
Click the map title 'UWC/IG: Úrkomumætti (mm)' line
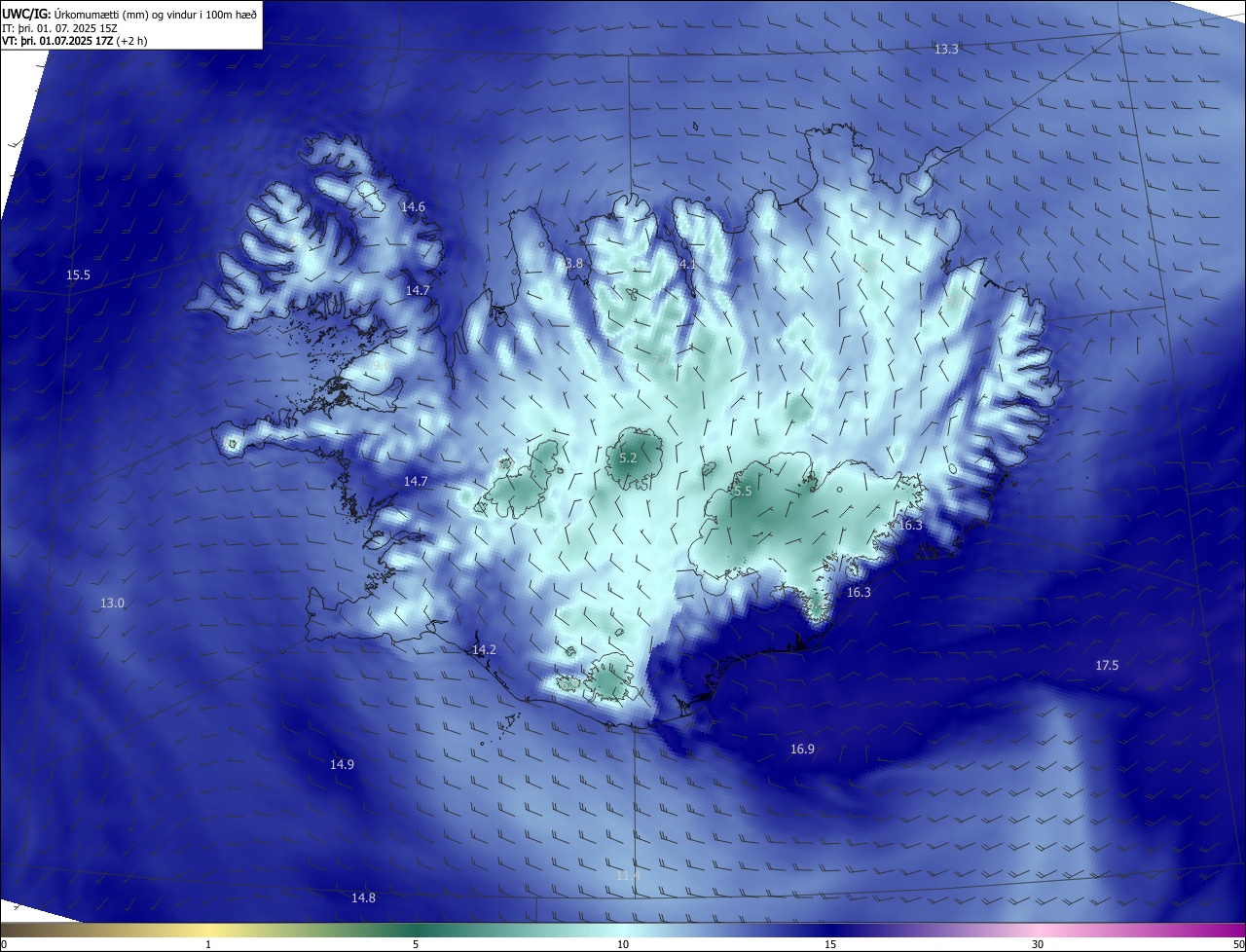click(x=129, y=14)
